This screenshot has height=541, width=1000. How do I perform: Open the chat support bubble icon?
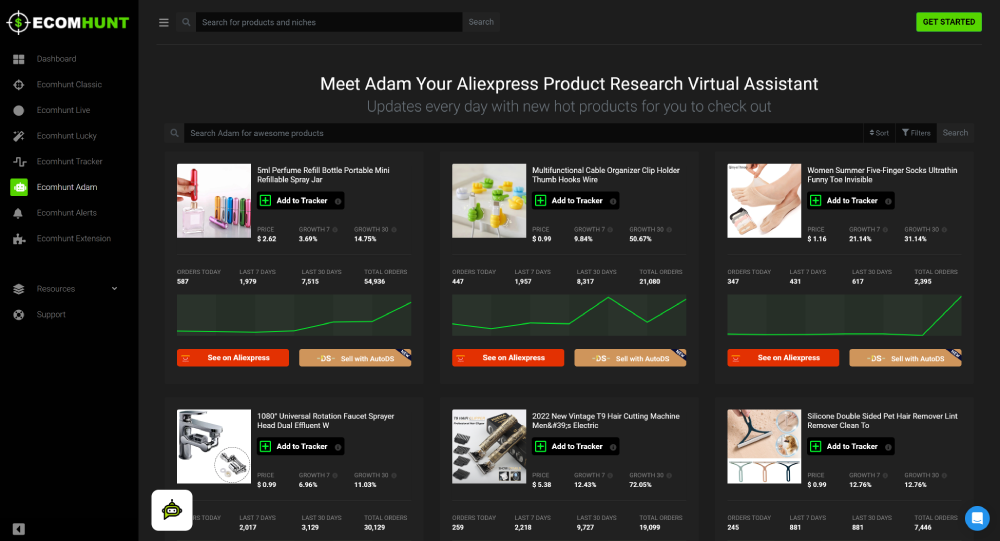coord(977,518)
